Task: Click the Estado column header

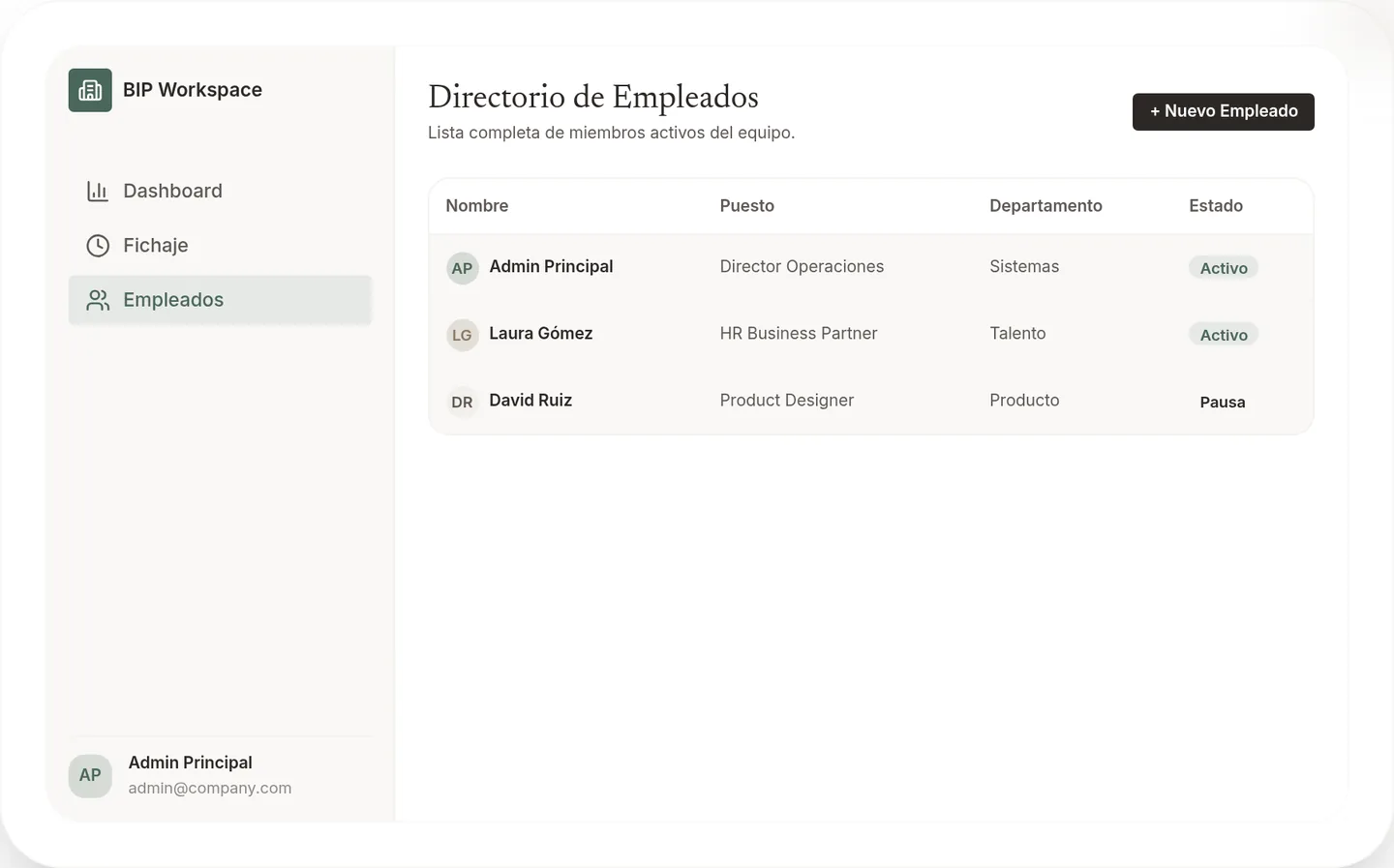Action: coord(1216,205)
